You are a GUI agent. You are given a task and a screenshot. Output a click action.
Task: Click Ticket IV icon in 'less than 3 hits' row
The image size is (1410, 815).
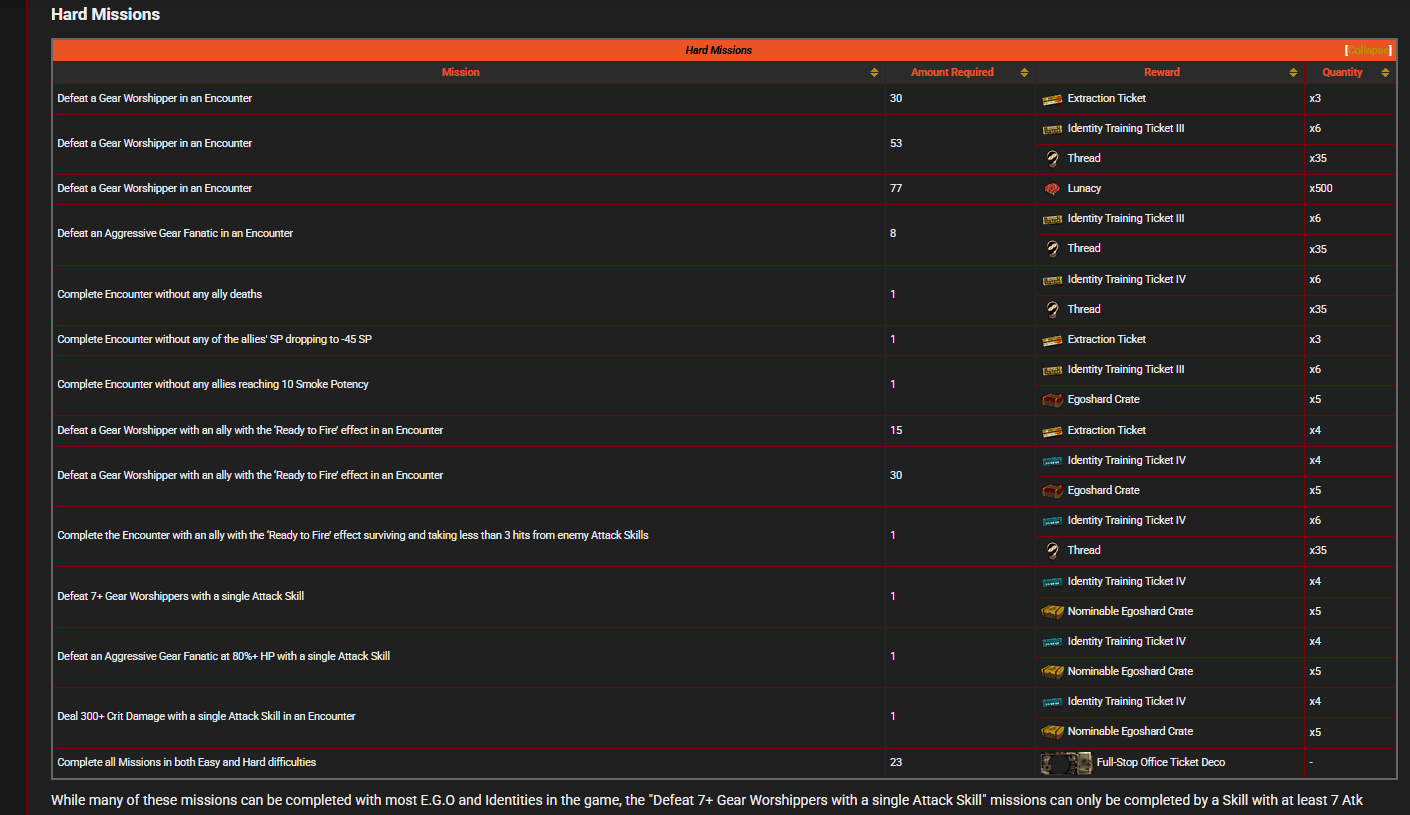[1052, 521]
